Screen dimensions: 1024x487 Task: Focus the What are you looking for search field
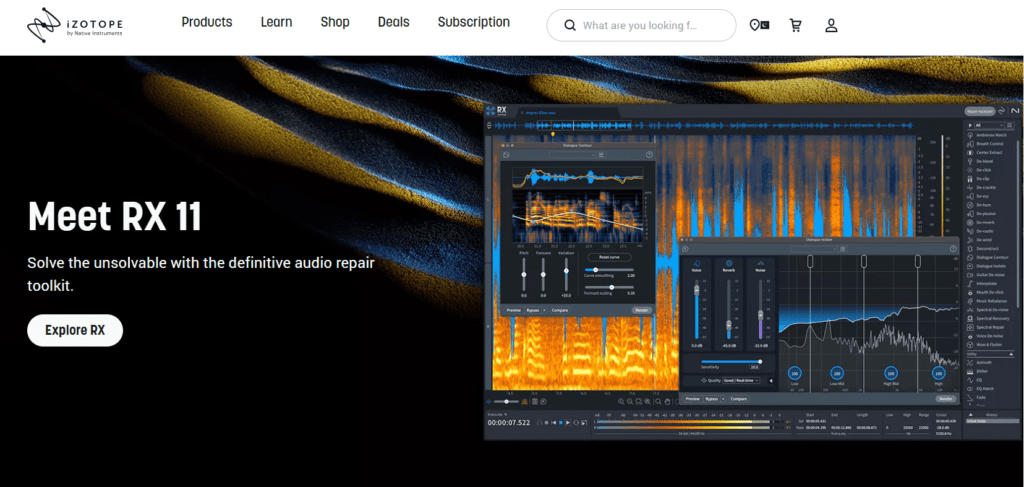641,25
